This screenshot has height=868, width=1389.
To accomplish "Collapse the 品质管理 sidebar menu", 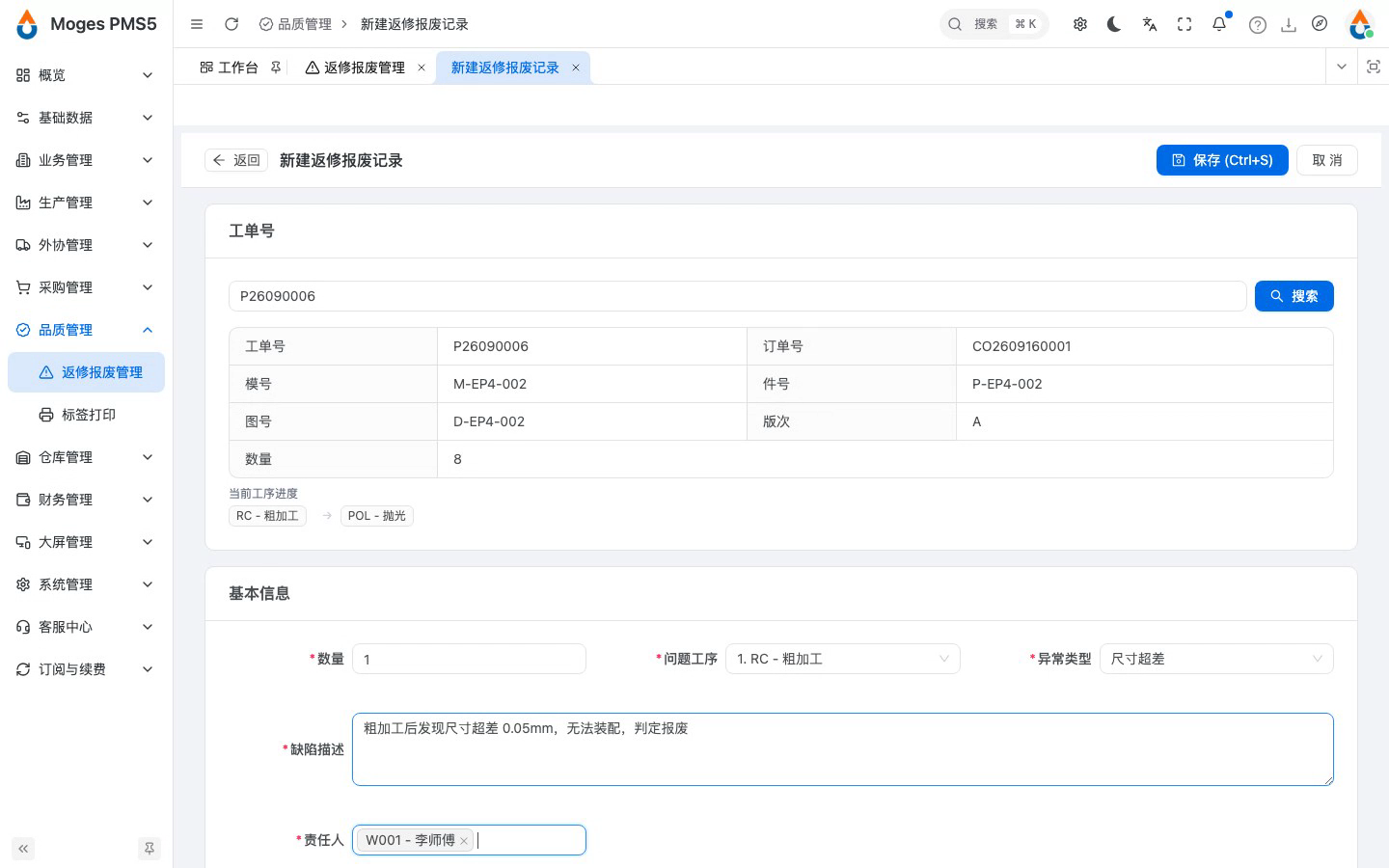I will (x=86, y=330).
